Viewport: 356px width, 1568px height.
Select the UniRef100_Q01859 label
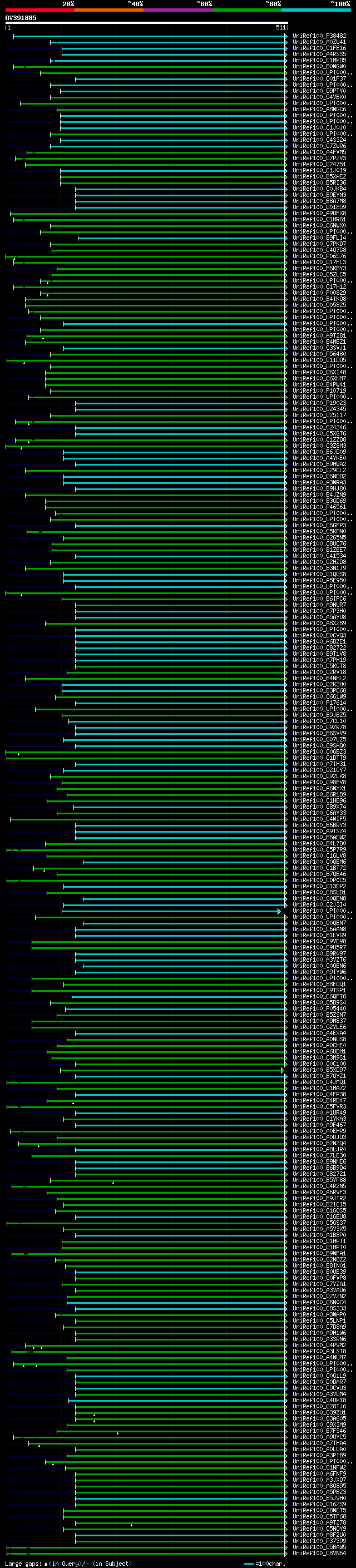pyautogui.click(x=319, y=207)
